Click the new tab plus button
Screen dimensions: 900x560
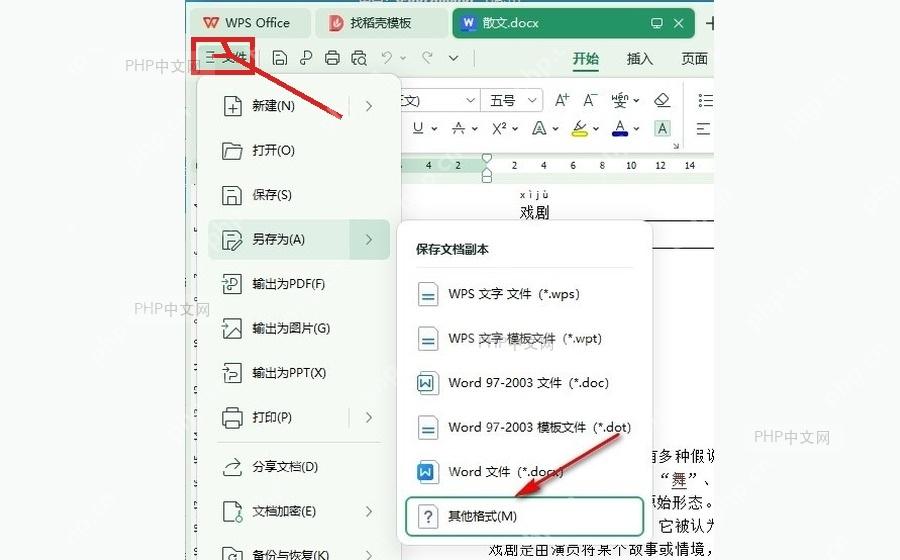point(710,24)
